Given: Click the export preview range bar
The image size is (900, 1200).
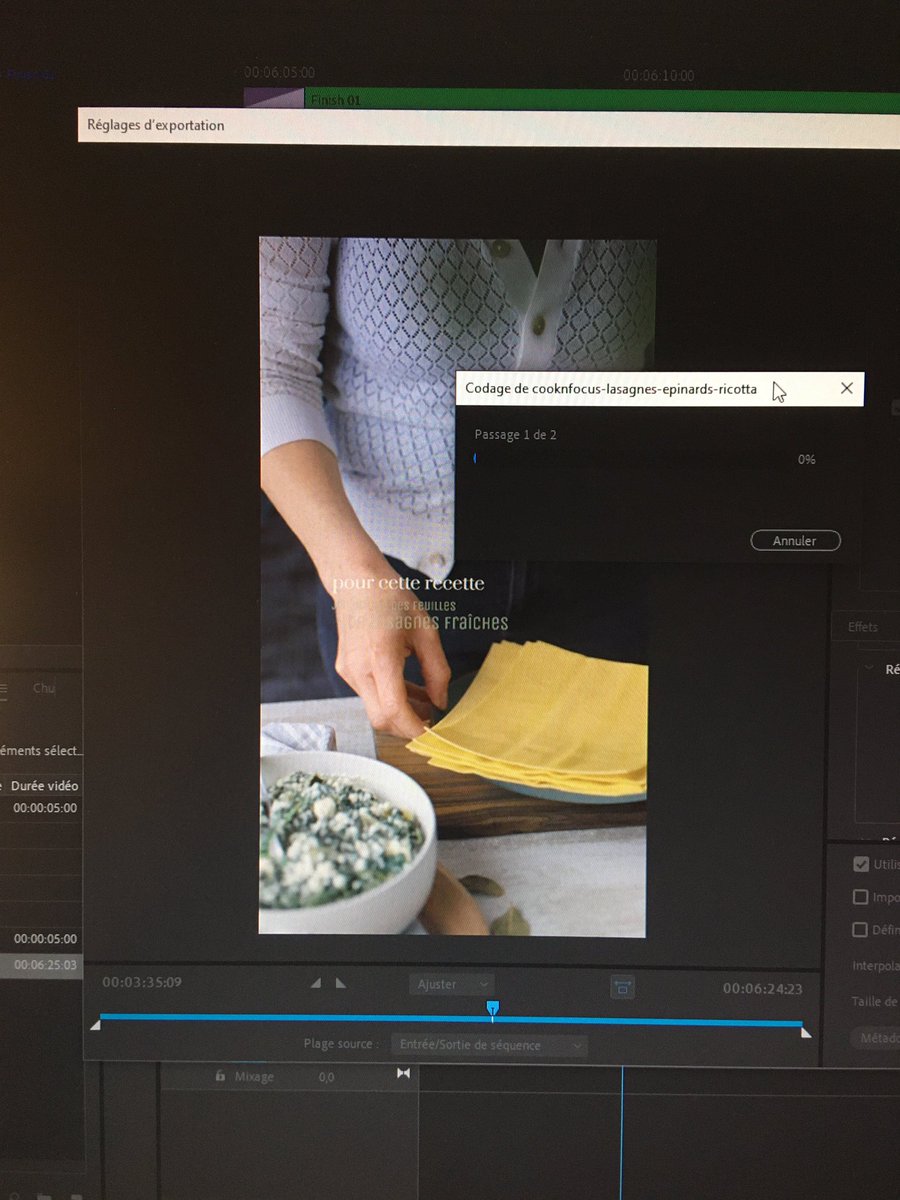Looking at the screenshot, I should coord(450,1018).
